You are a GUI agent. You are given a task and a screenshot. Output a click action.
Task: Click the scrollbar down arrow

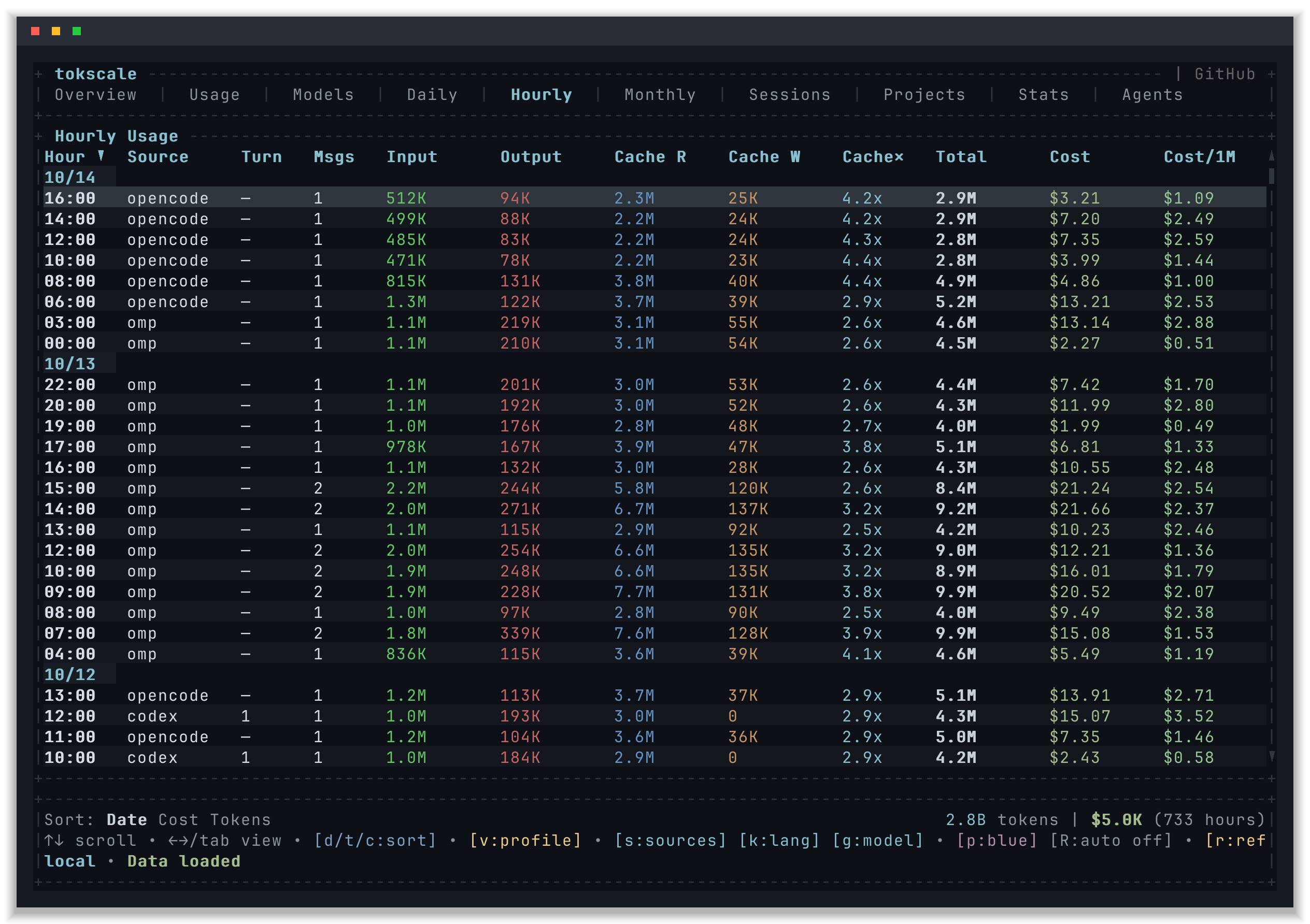(1271, 756)
